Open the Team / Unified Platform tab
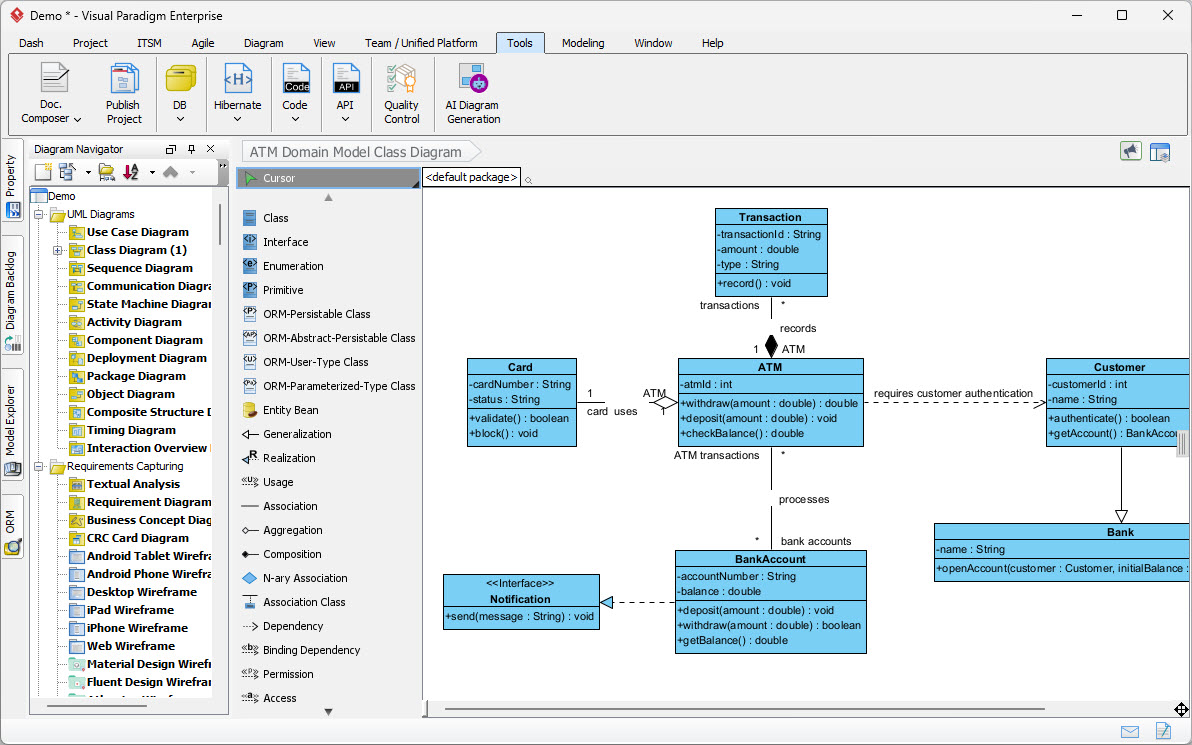The height and width of the screenshot is (745, 1192). coord(421,43)
